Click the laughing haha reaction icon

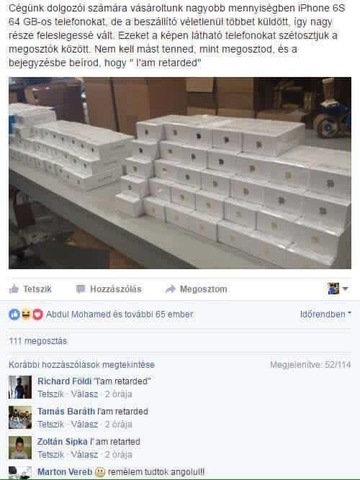(x=26, y=314)
